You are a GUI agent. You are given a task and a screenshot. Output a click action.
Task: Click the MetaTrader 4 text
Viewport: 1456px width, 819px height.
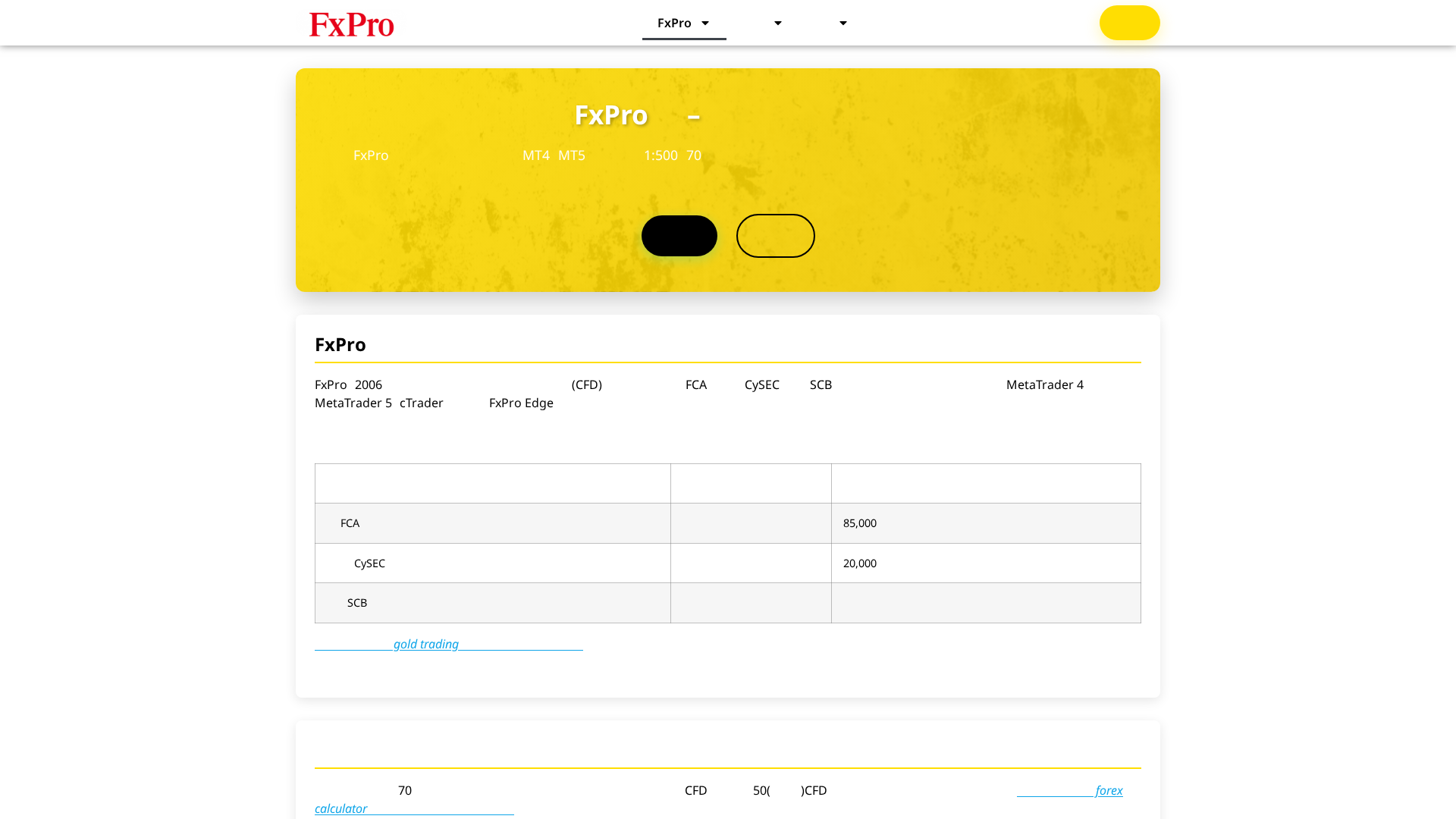click(1044, 384)
